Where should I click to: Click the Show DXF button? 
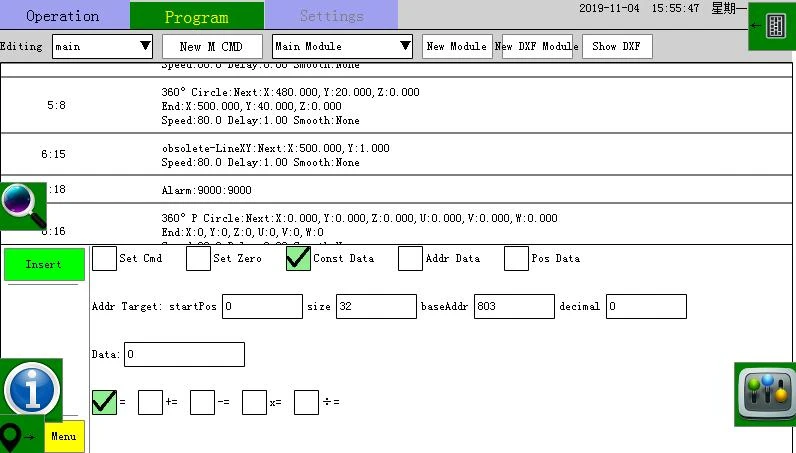(617, 47)
